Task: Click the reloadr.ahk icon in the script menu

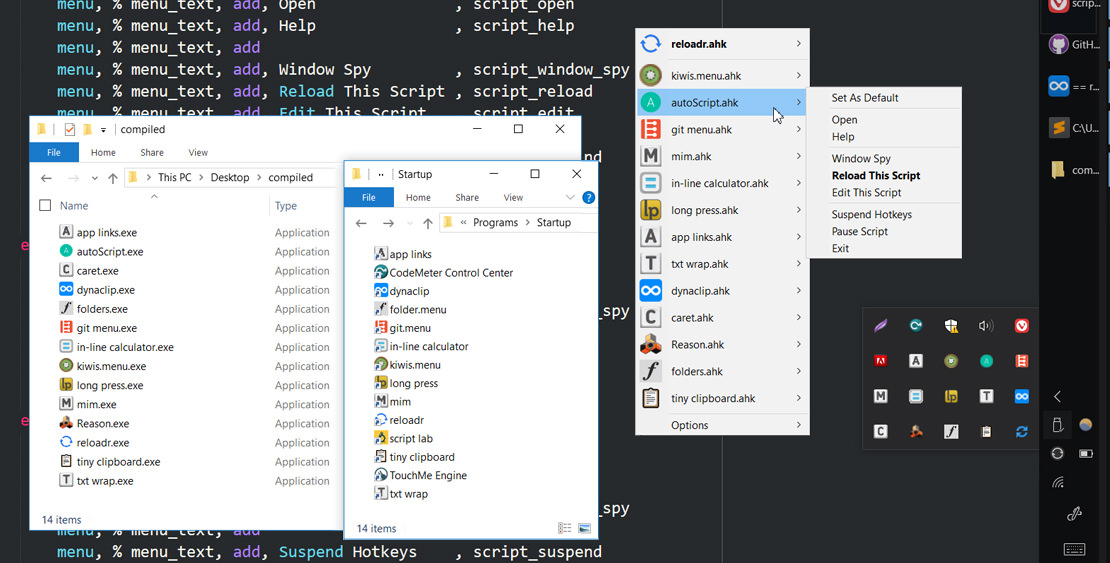Action: point(651,44)
